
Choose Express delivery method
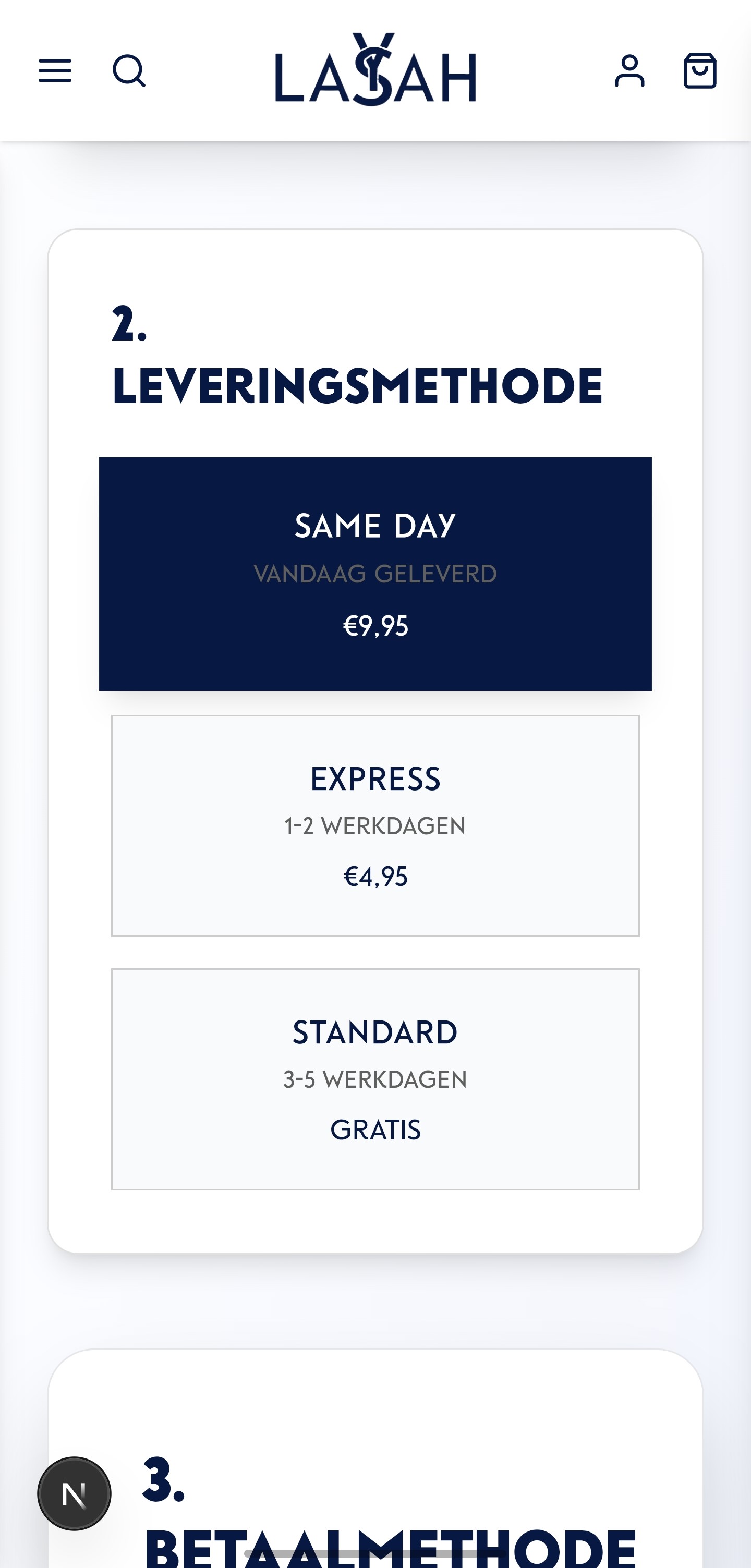[x=375, y=826]
